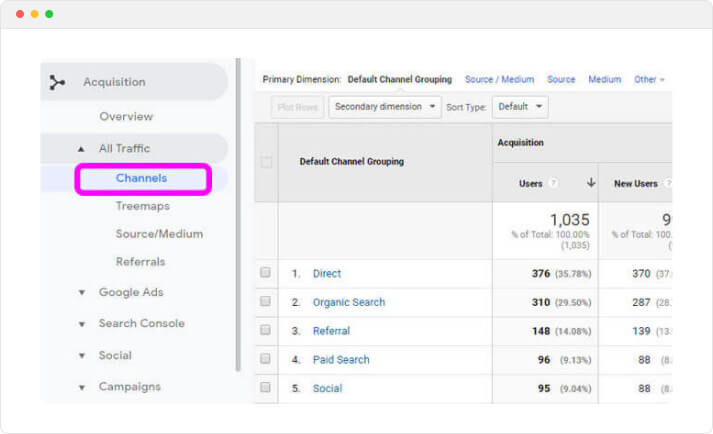Open the Secondary dimension dropdown

[385, 107]
